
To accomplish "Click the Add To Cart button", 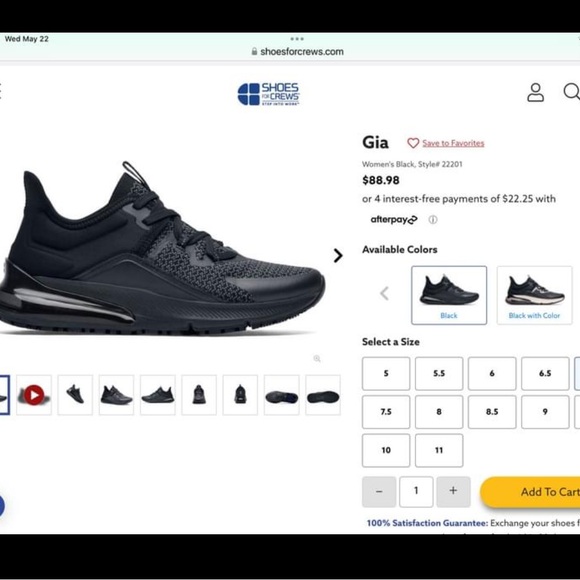I will [530, 492].
